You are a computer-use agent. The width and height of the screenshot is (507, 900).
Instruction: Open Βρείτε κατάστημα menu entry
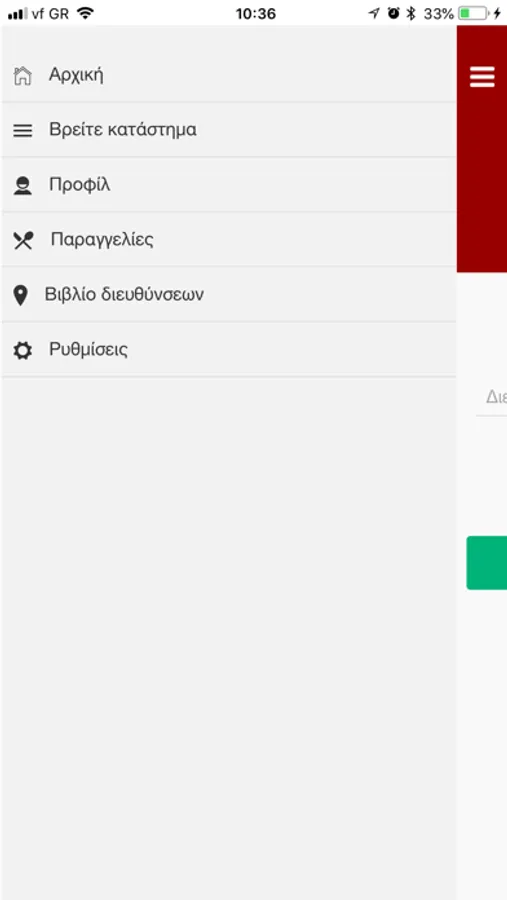[x=229, y=130]
